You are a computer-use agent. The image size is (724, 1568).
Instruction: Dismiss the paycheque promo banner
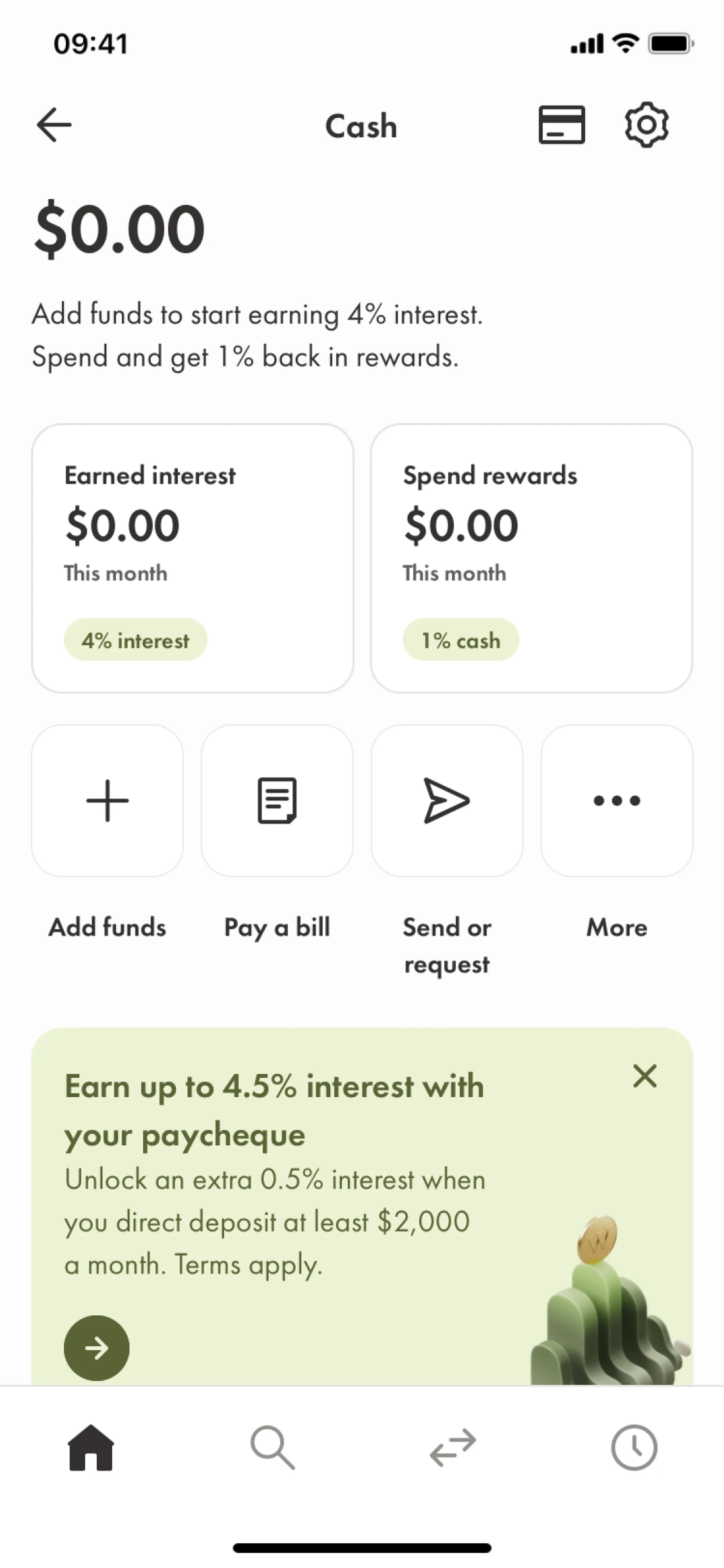[x=644, y=1076]
